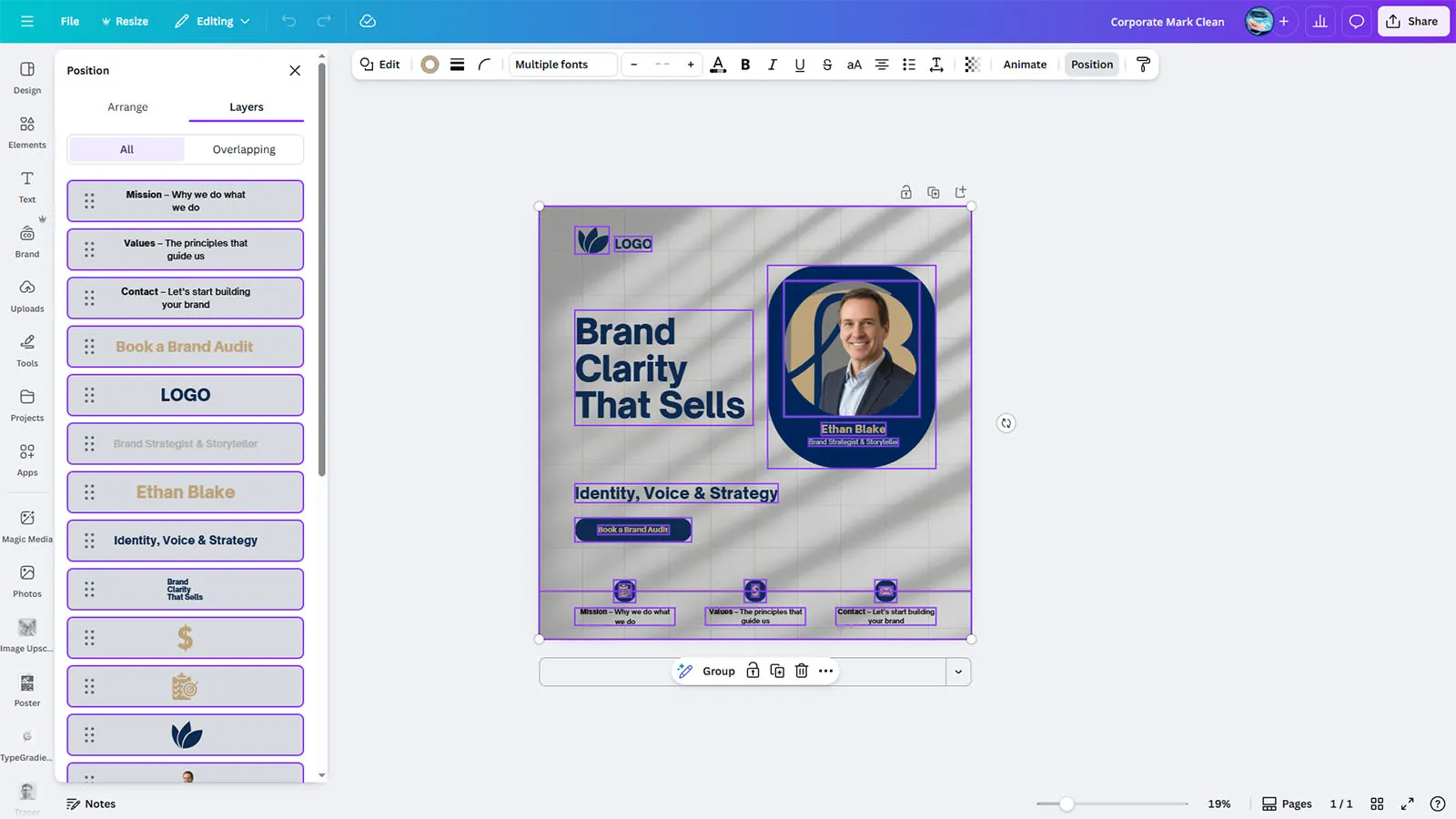
Task: Click the Bold formatting icon
Action: [745, 65]
